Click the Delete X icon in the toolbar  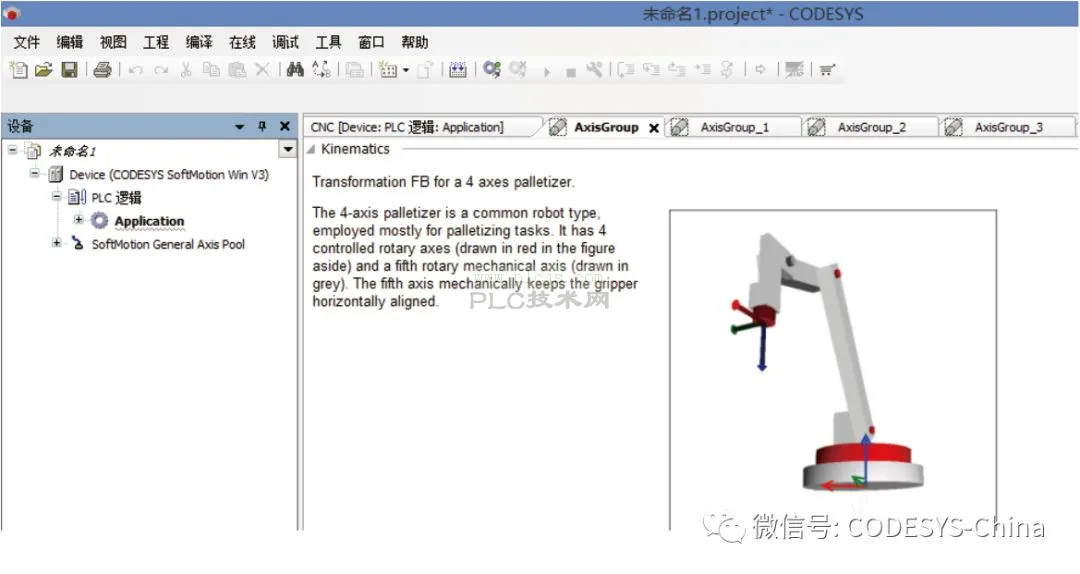coord(262,70)
